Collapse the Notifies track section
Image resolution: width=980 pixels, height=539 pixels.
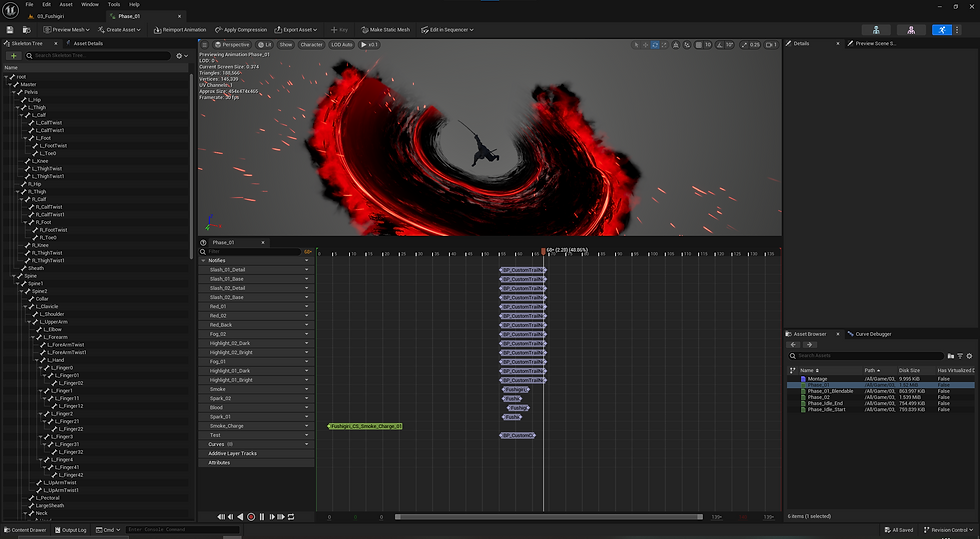coord(204,260)
